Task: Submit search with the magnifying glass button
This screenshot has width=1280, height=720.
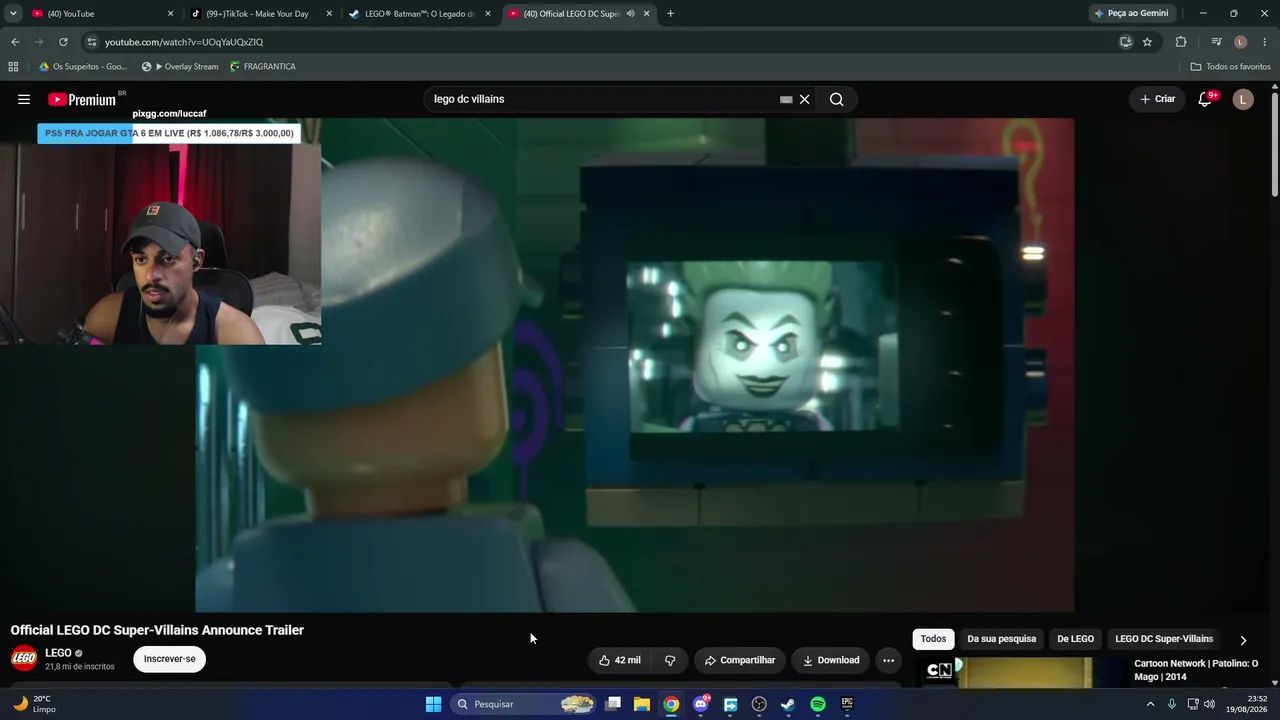Action: click(x=836, y=99)
